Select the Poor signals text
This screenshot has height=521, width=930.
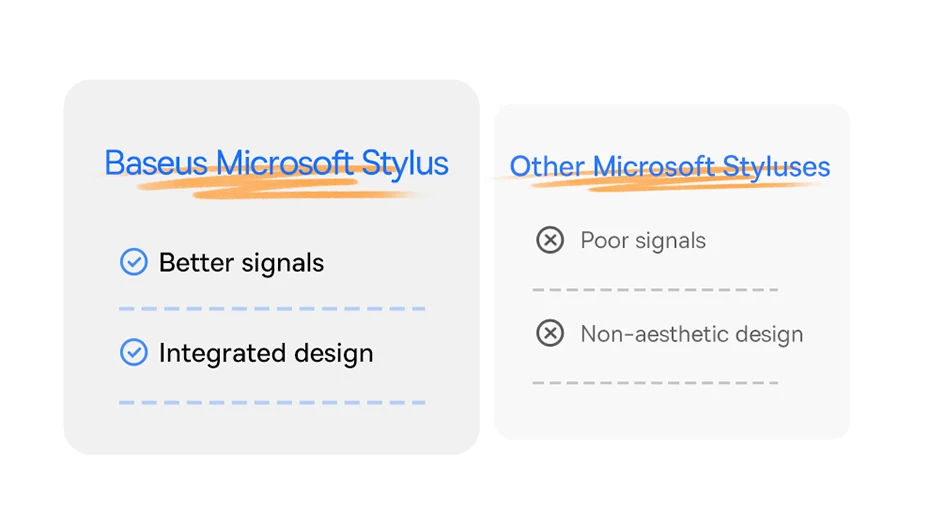pyautogui.click(x=643, y=241)
